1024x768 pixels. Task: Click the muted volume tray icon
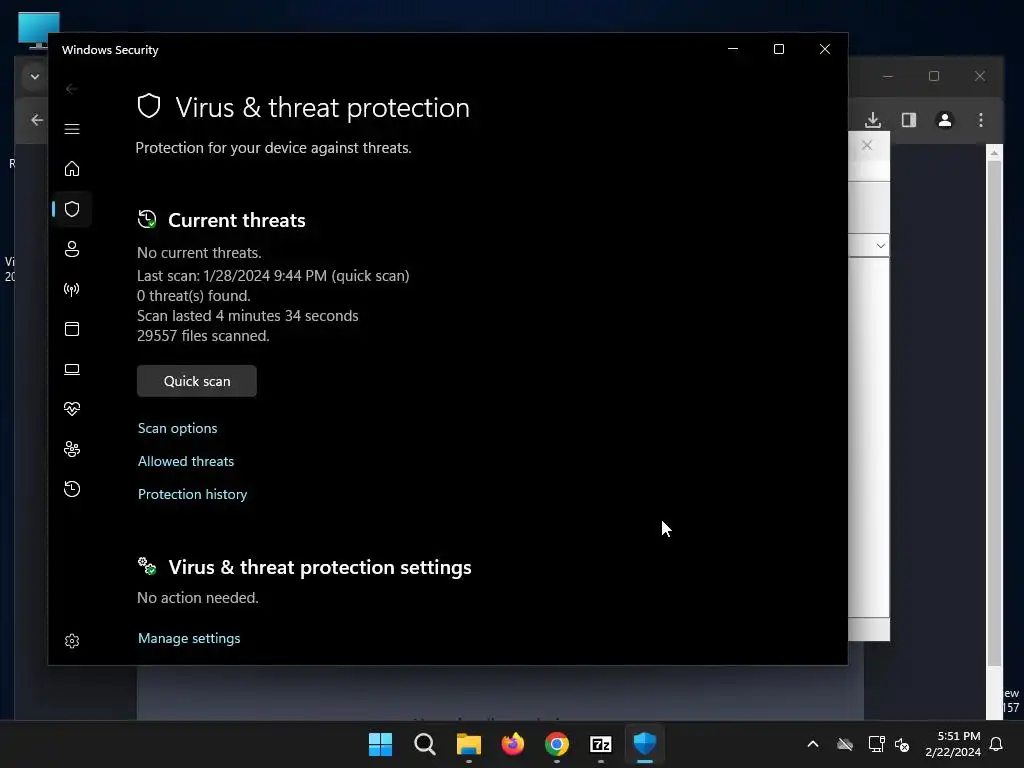coord(903,744)
